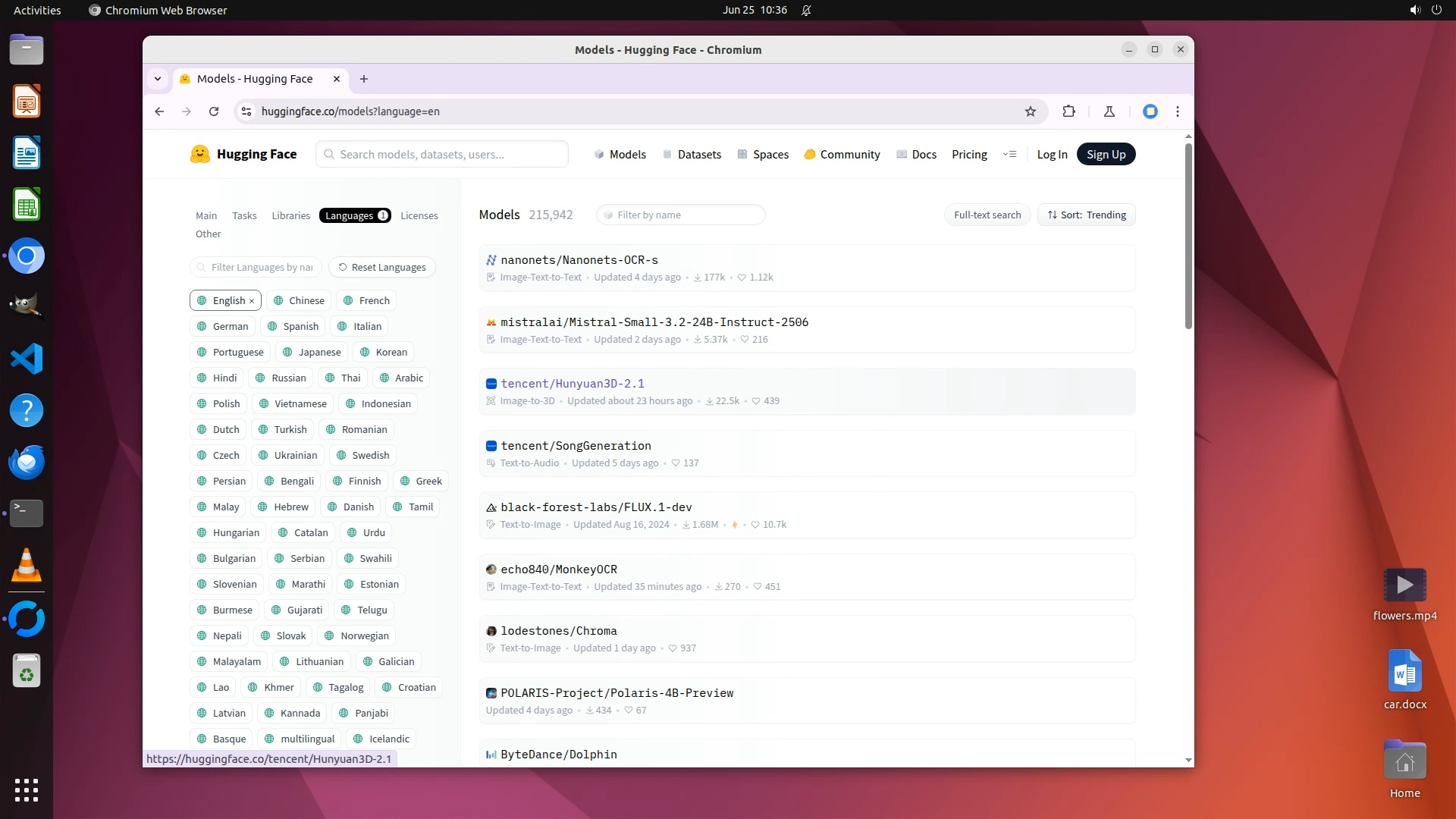Expand the navbar more-options menu

coord(1009,154)
